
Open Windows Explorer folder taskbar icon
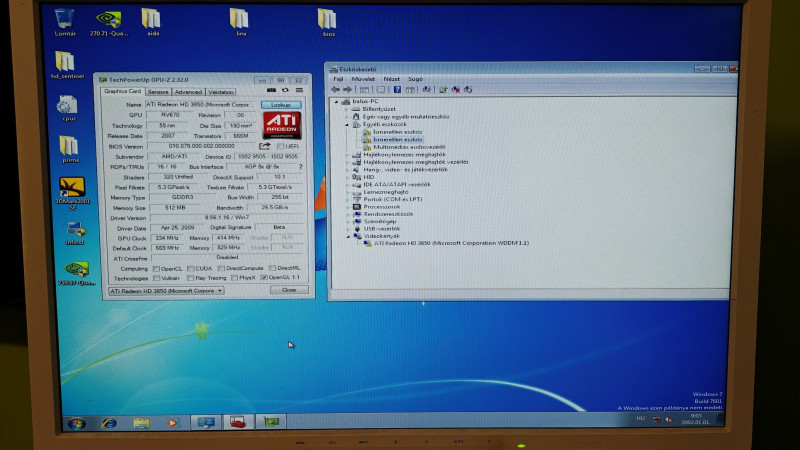141,423
